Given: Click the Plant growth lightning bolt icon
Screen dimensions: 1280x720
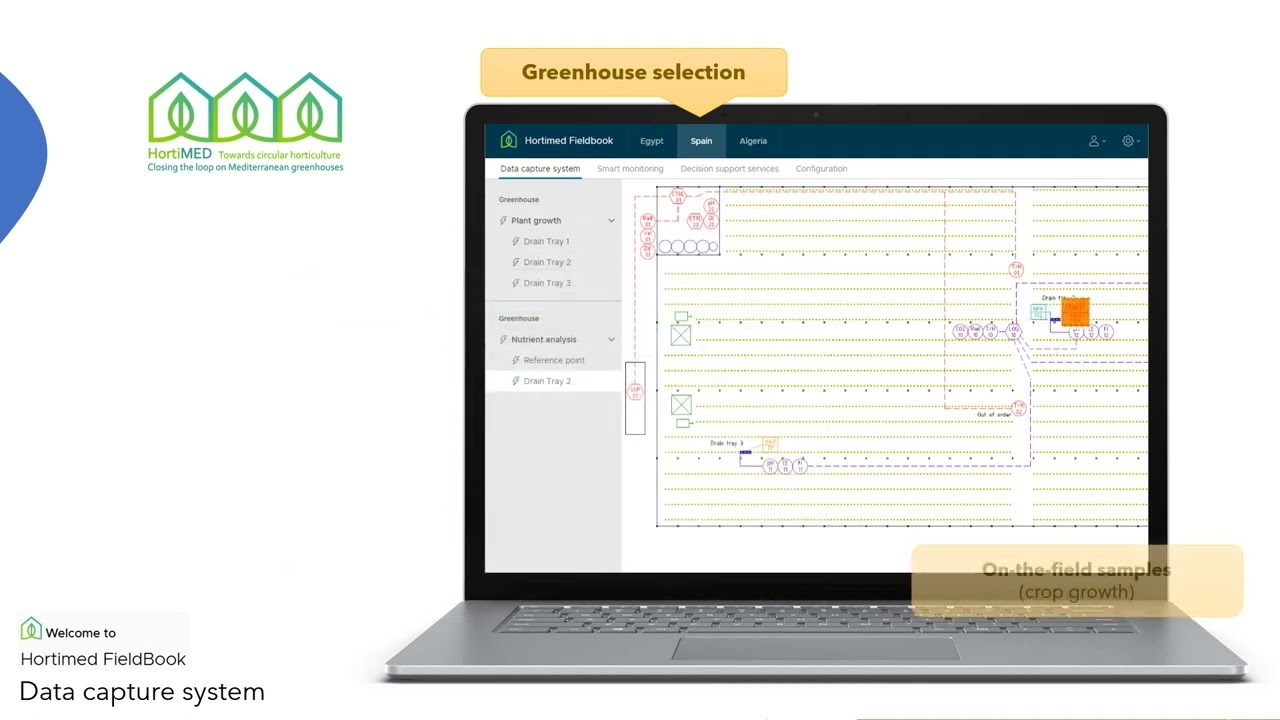Looking at the screenshot, I should (x=503, y=221).
